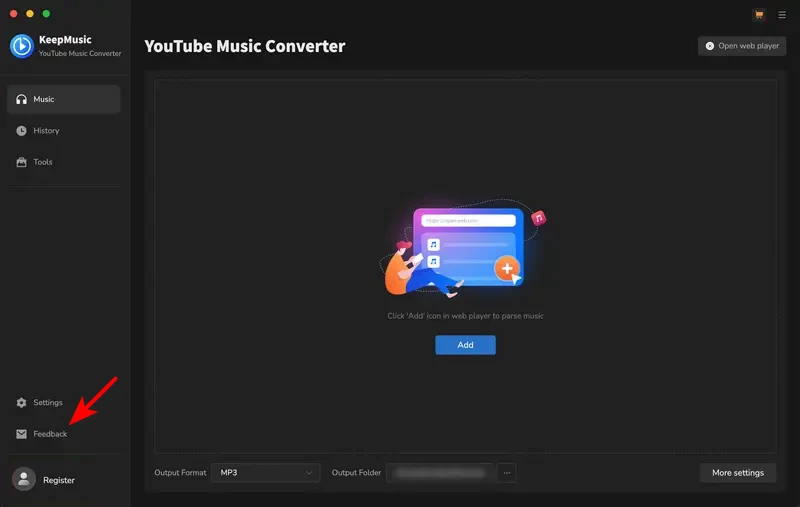Click the Open web player button

[742, 46]
